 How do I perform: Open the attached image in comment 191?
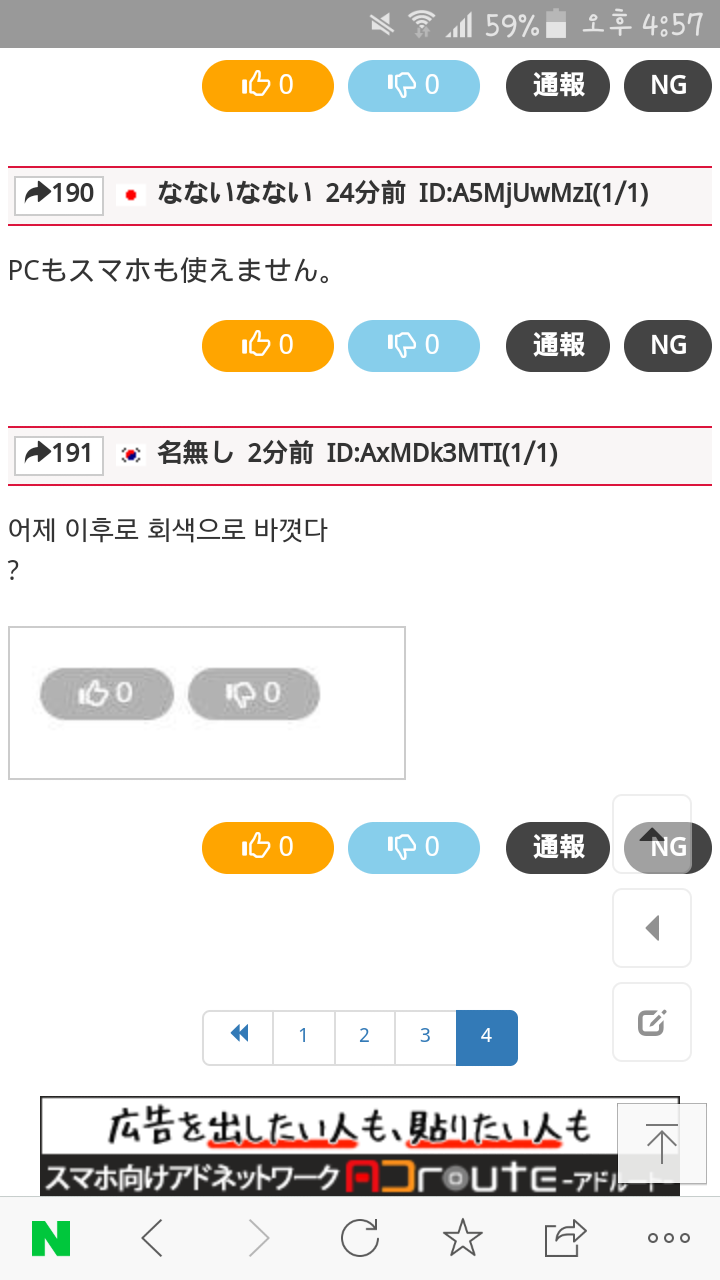(207, 702)
